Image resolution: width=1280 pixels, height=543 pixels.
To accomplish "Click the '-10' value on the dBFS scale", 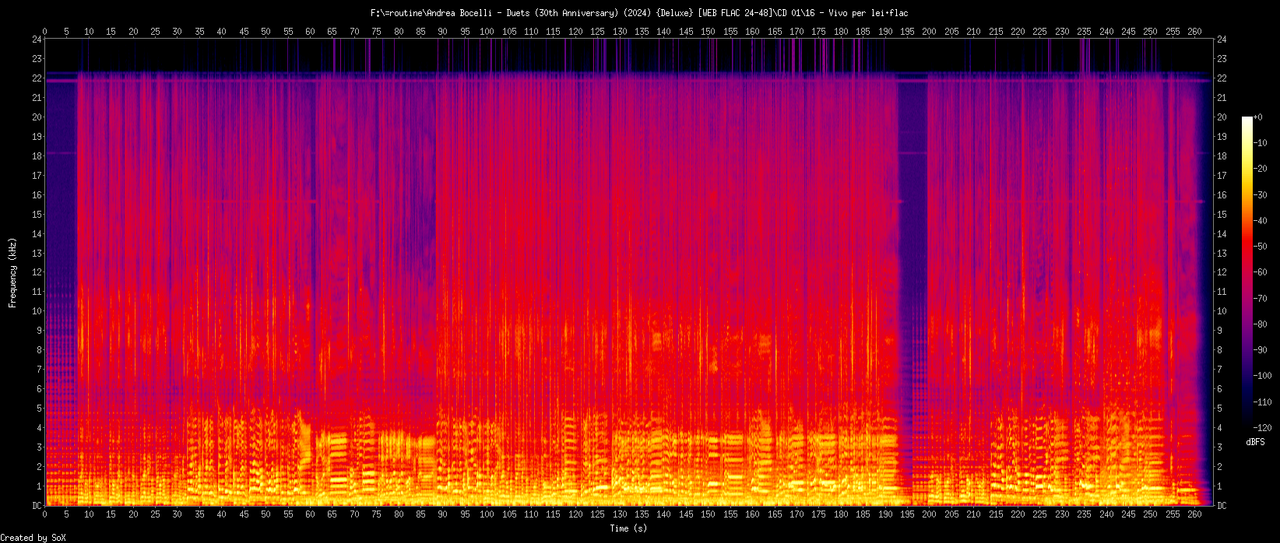I will click(x=1263, y=143).
